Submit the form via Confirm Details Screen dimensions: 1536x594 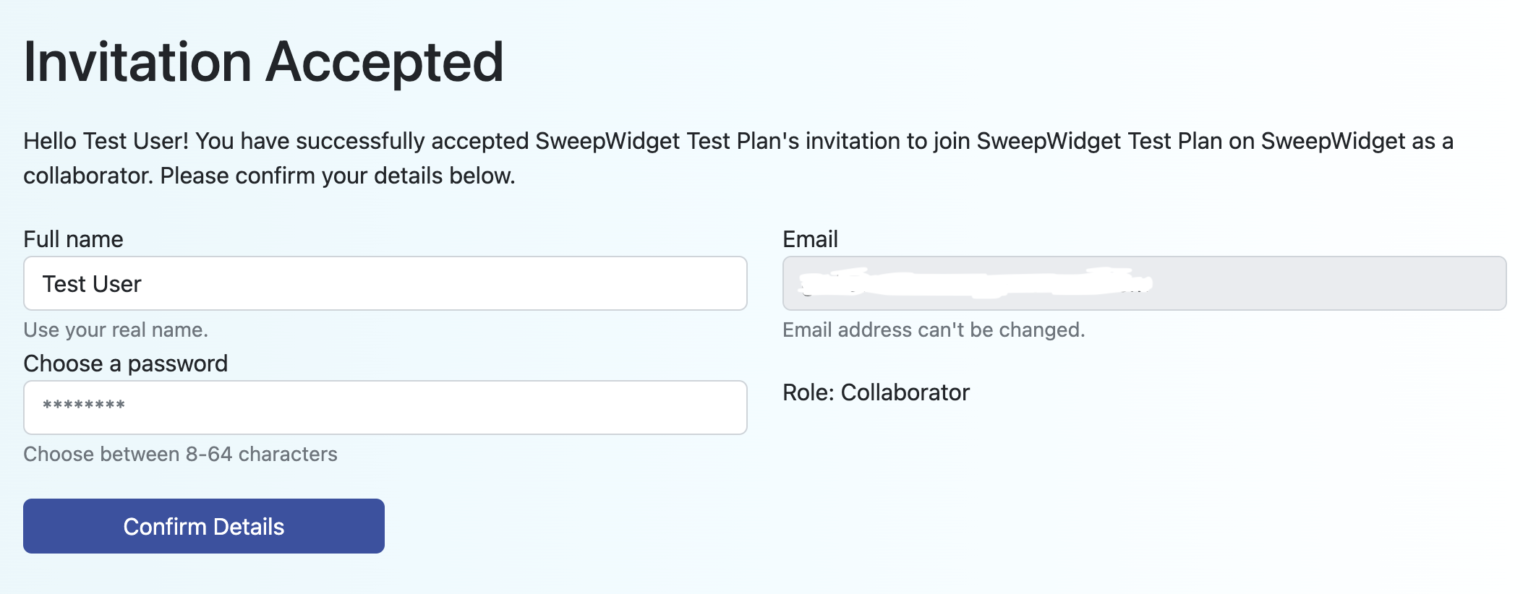pos(203,525)
